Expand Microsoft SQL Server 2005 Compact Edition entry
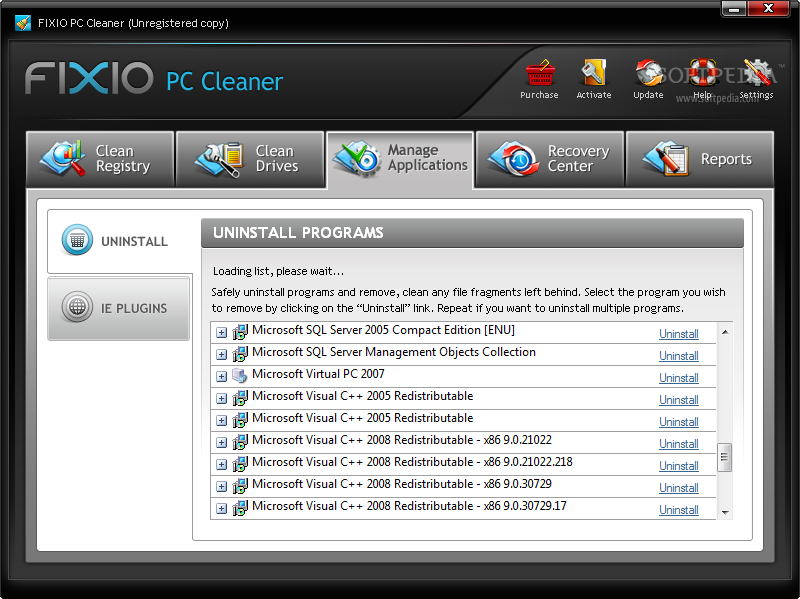 (x=221, y=333)
